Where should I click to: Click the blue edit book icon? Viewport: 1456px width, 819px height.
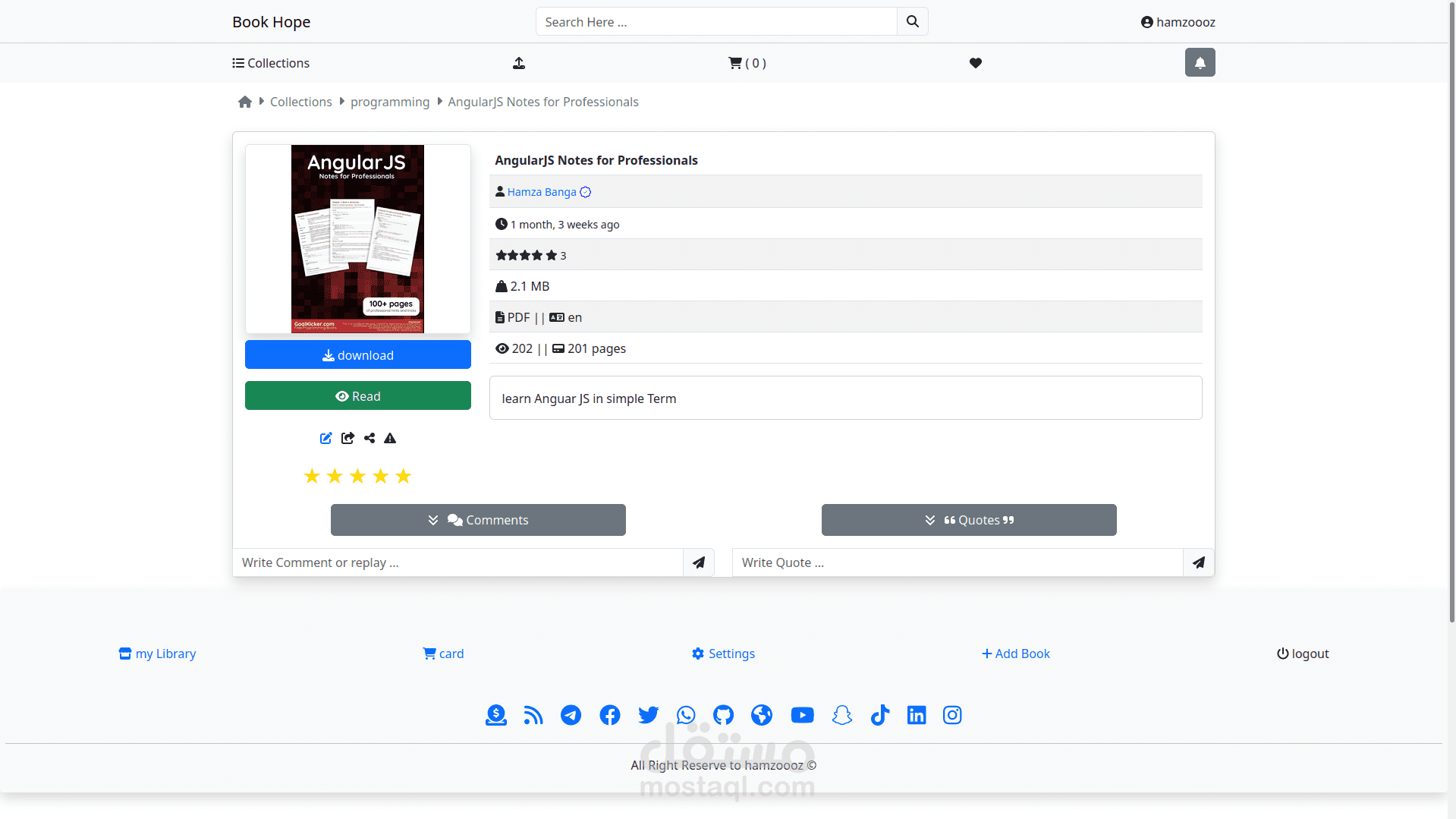(326, 438)
